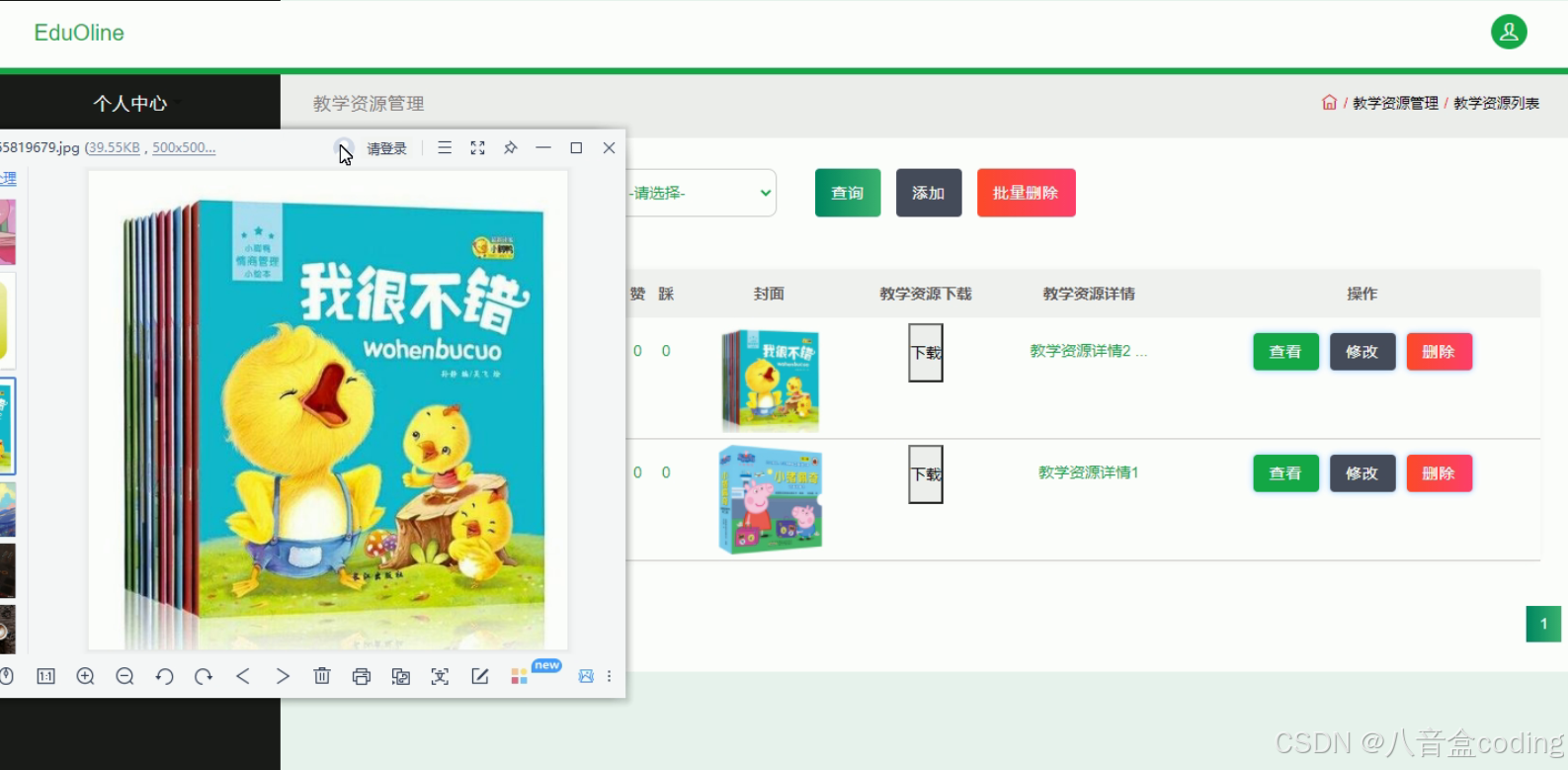Click the 添加 add button

[x=929, y=193]
